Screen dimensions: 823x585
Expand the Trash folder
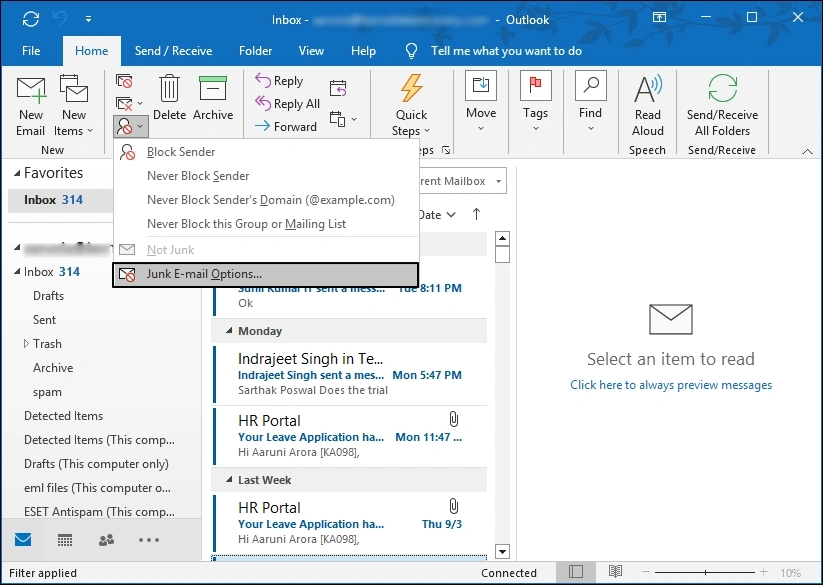[26, 344]
